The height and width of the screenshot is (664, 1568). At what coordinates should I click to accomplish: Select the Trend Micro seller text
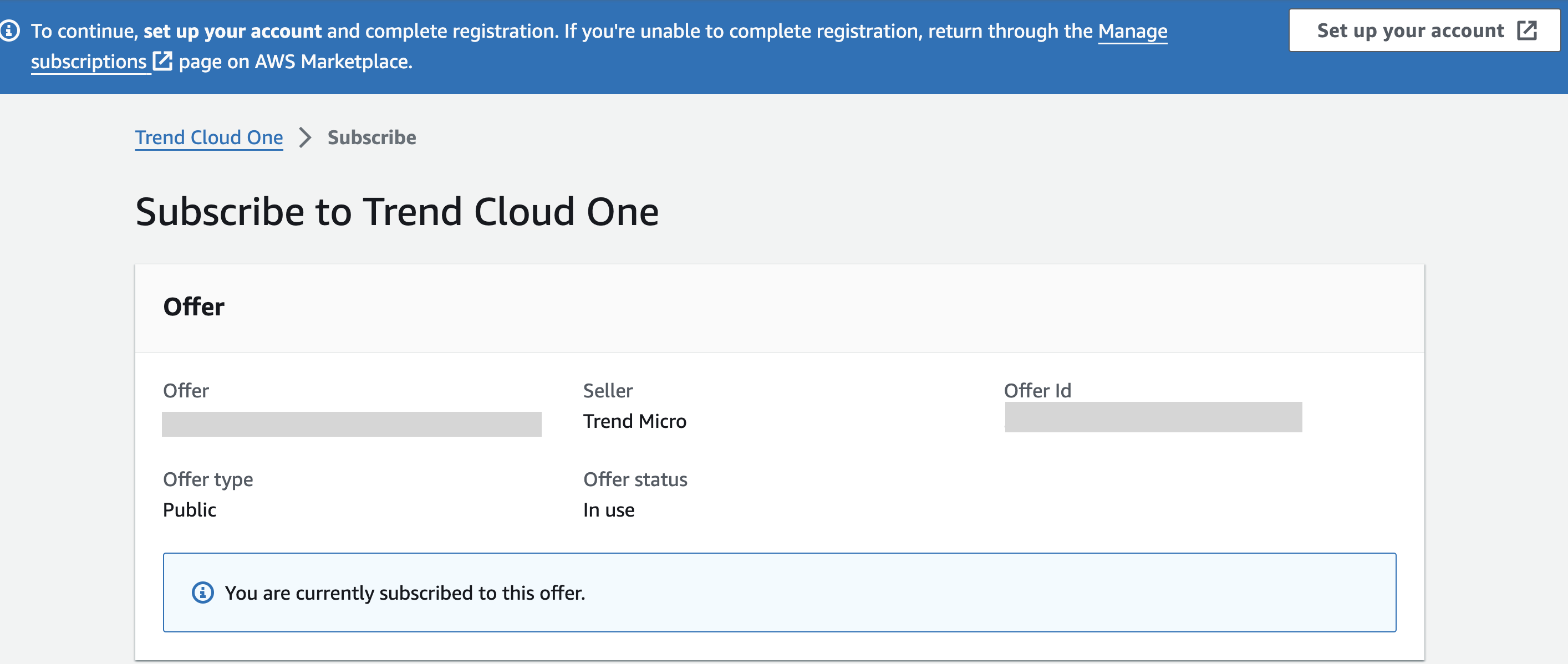(634, 421)
